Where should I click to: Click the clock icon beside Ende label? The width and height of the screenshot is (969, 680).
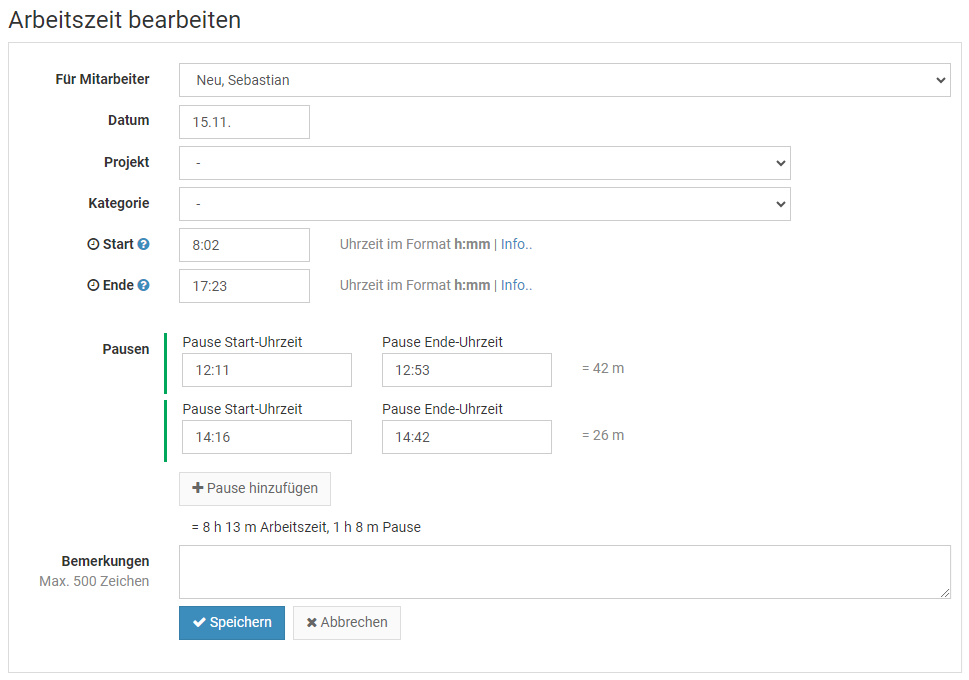tap(93, 285)
